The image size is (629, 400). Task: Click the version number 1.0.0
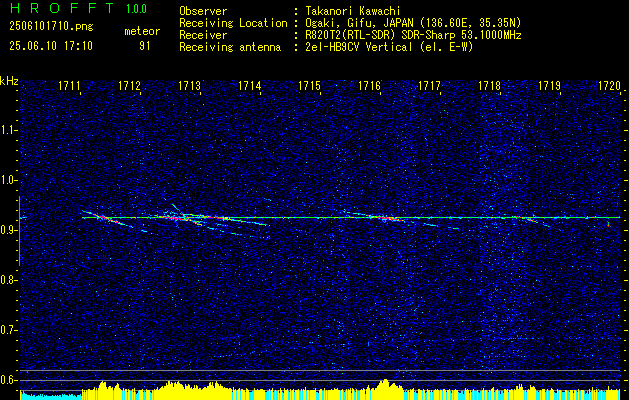pyautogui.click(x=136, y=9)
